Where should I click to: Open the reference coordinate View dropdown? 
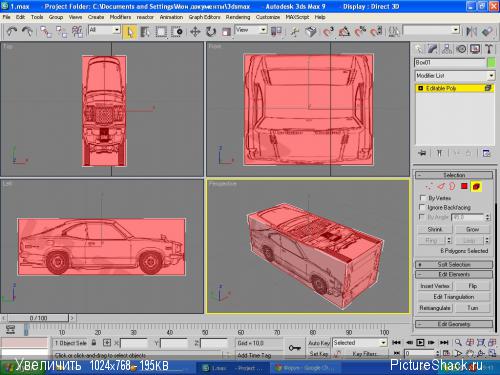pyautogui.click(x=251, y=30)
